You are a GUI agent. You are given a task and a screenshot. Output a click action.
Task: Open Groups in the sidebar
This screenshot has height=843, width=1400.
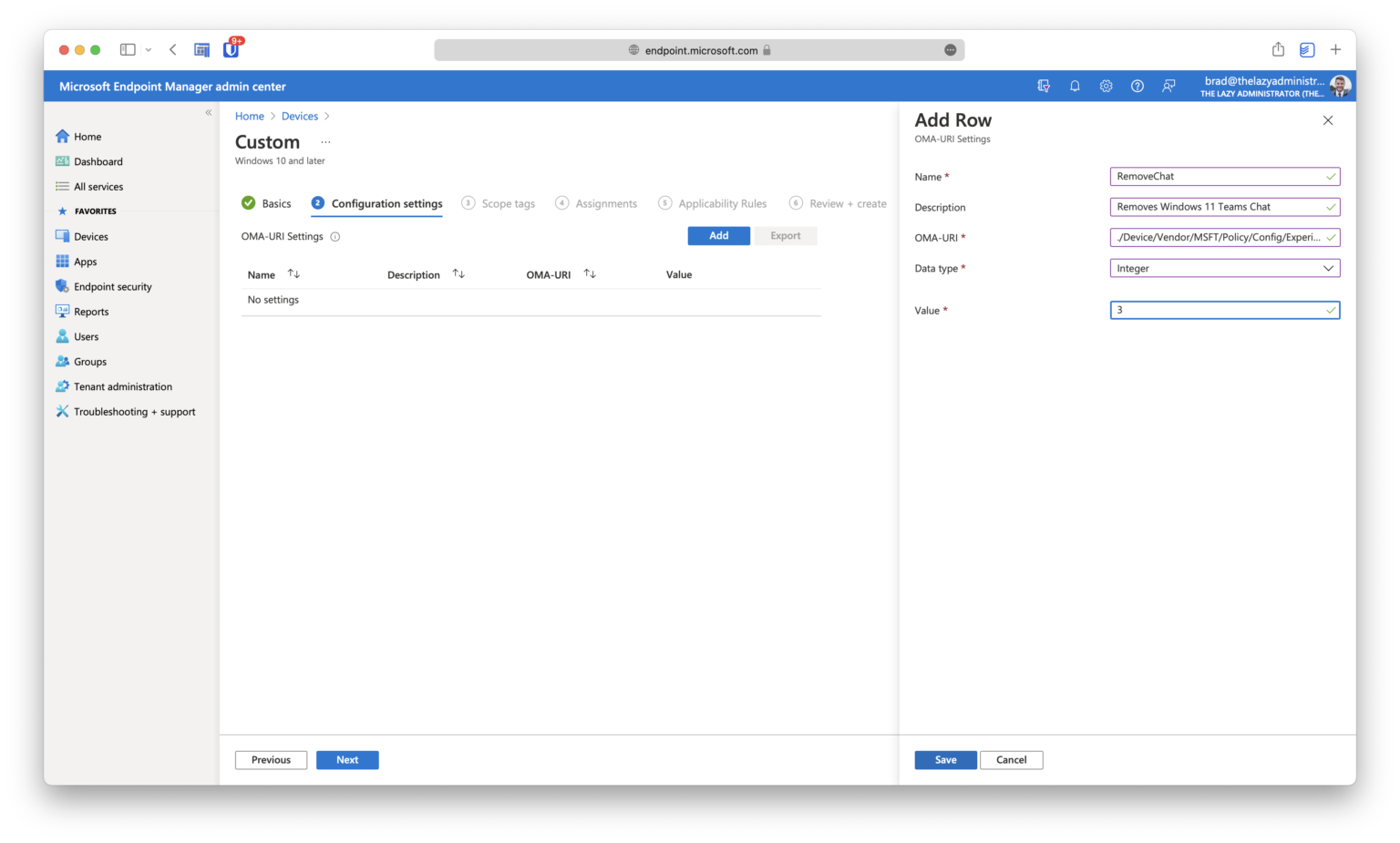tap(81, 362)
